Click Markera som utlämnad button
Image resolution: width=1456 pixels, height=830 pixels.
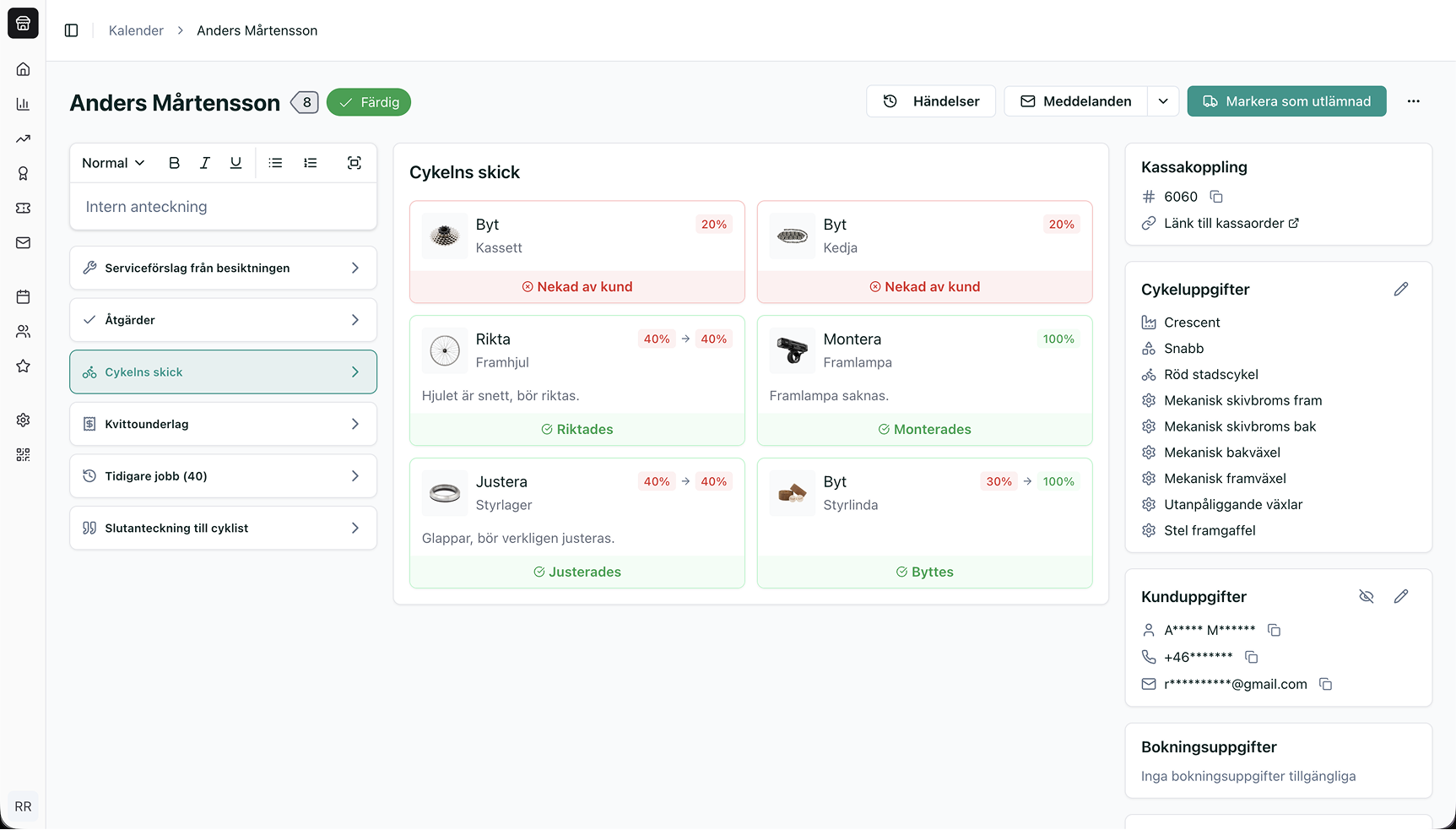pyautogui.click(x=1286, y=101)
